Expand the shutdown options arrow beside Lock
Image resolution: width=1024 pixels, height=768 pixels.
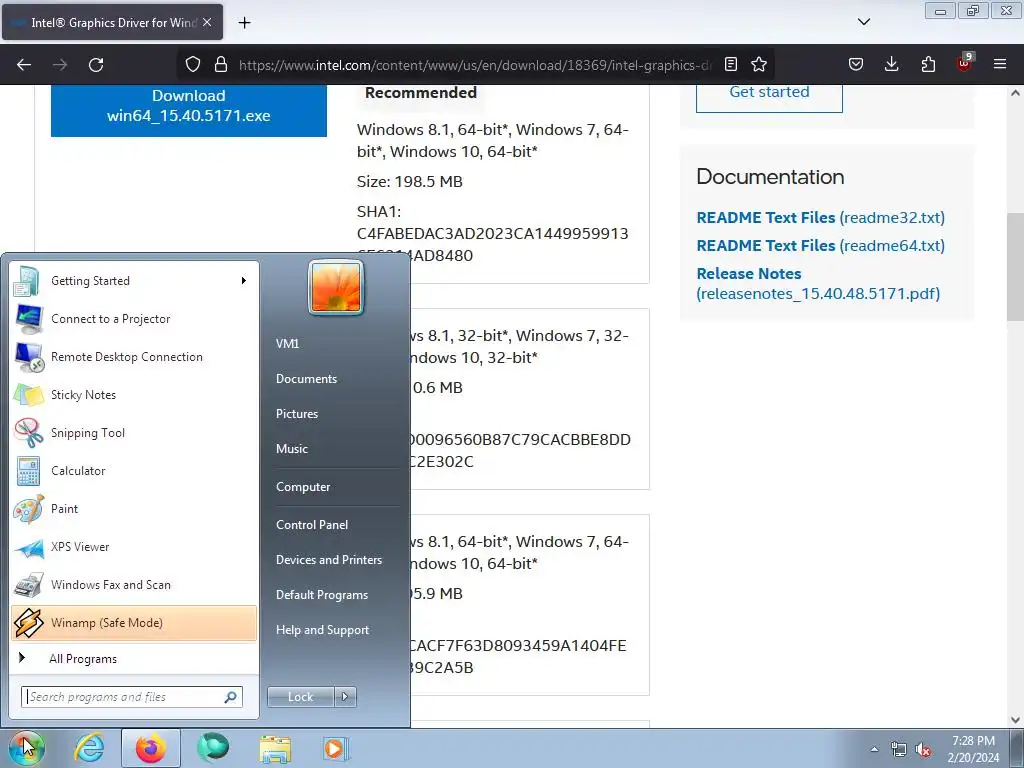[x=345, y=697]
